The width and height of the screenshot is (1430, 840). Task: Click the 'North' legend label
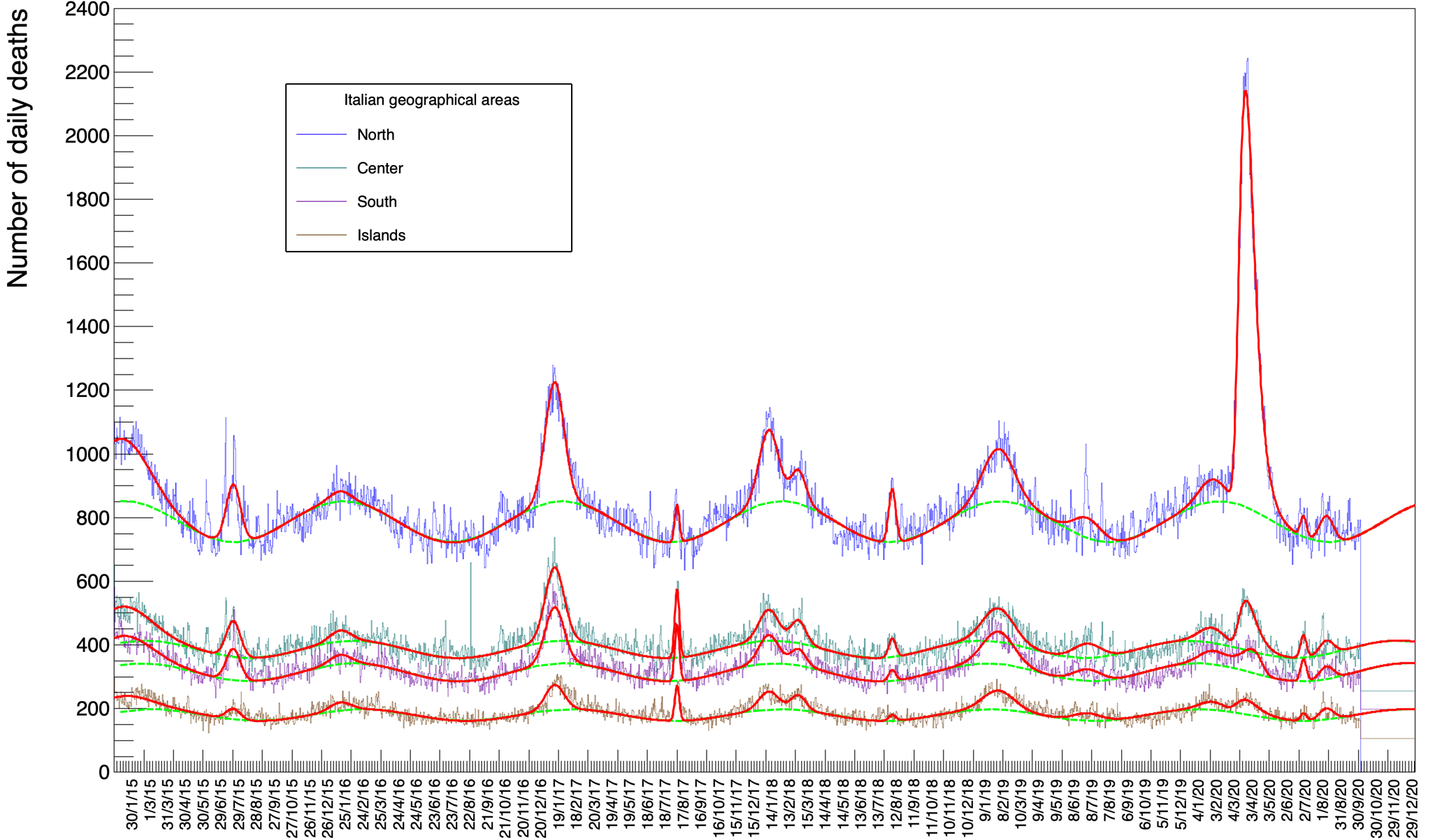[x=375, y=135]
